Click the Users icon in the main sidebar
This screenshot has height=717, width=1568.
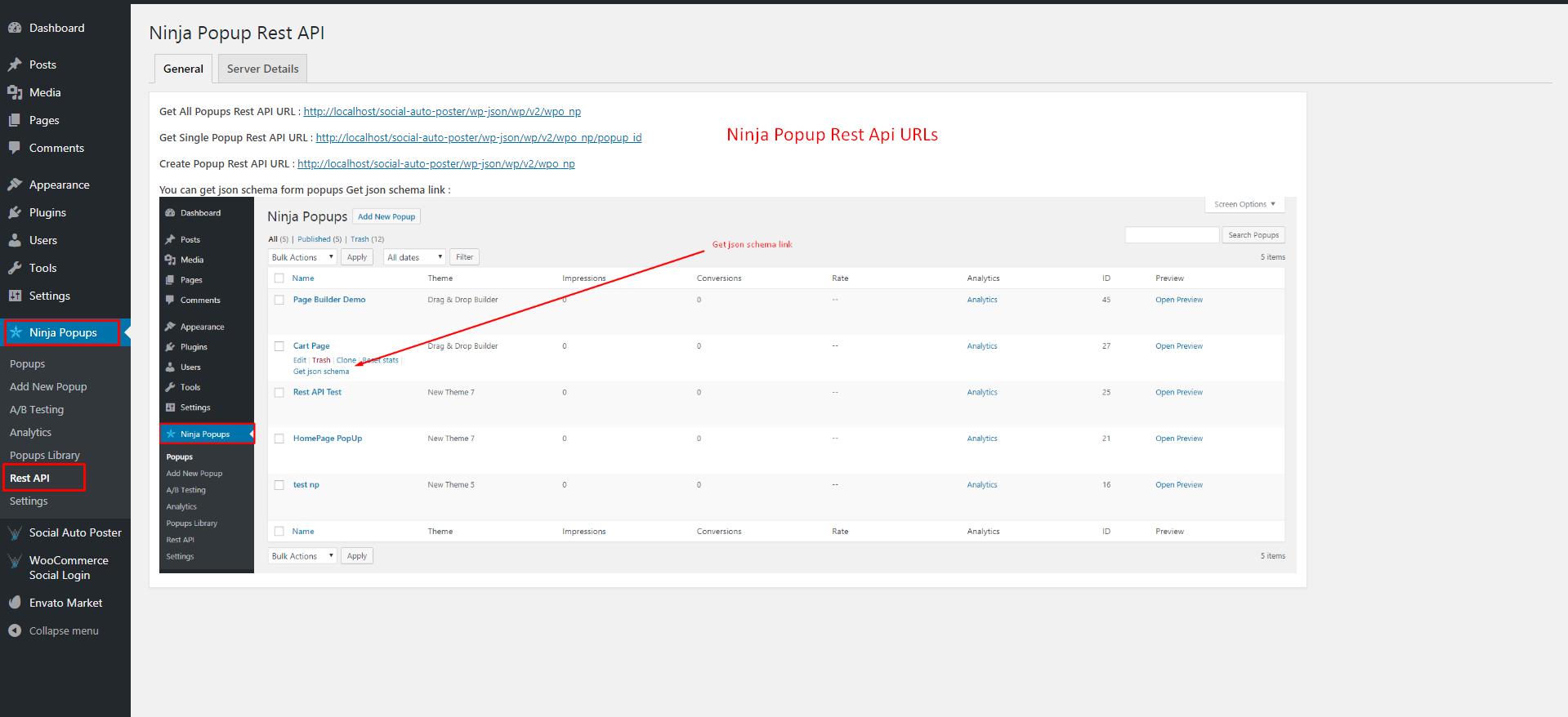(15, 240)
